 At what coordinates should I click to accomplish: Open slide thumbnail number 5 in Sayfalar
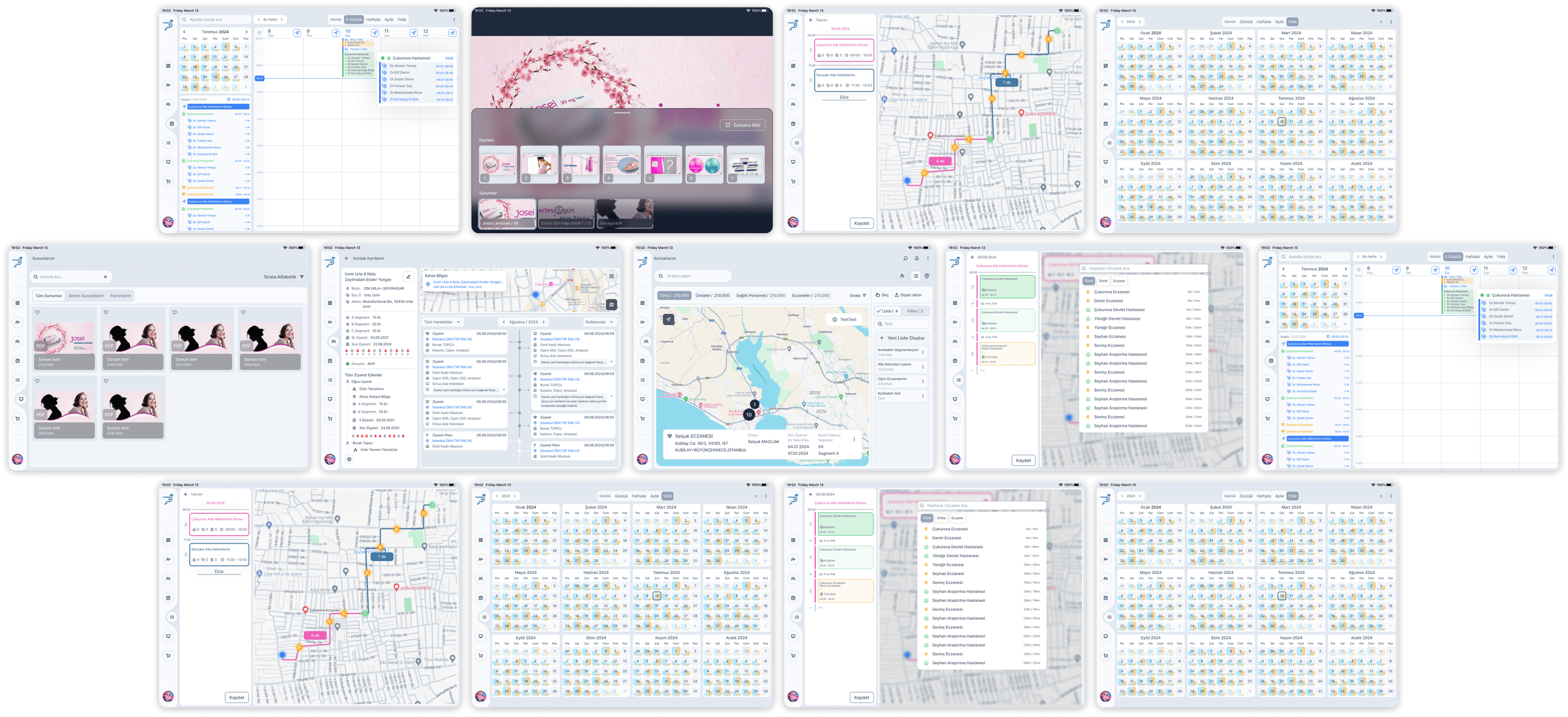pyautogui.click(x=663, y=164)
